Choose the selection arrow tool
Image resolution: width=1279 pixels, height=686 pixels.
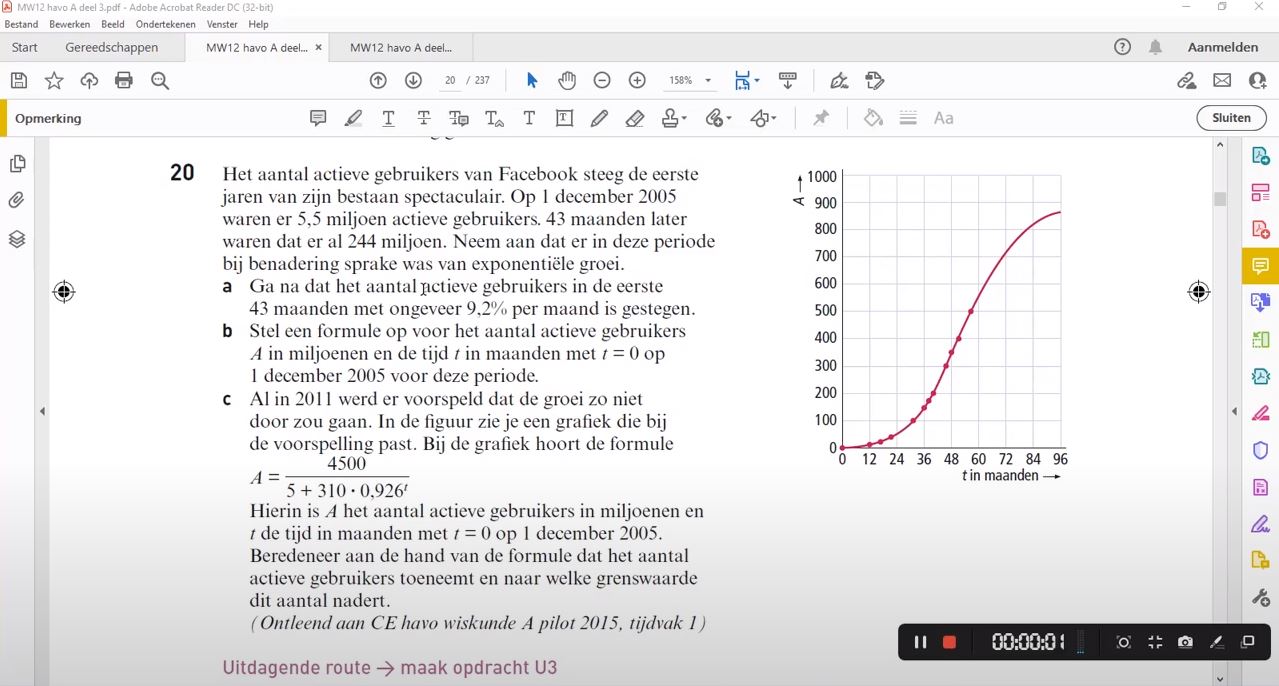pos(532,81)
